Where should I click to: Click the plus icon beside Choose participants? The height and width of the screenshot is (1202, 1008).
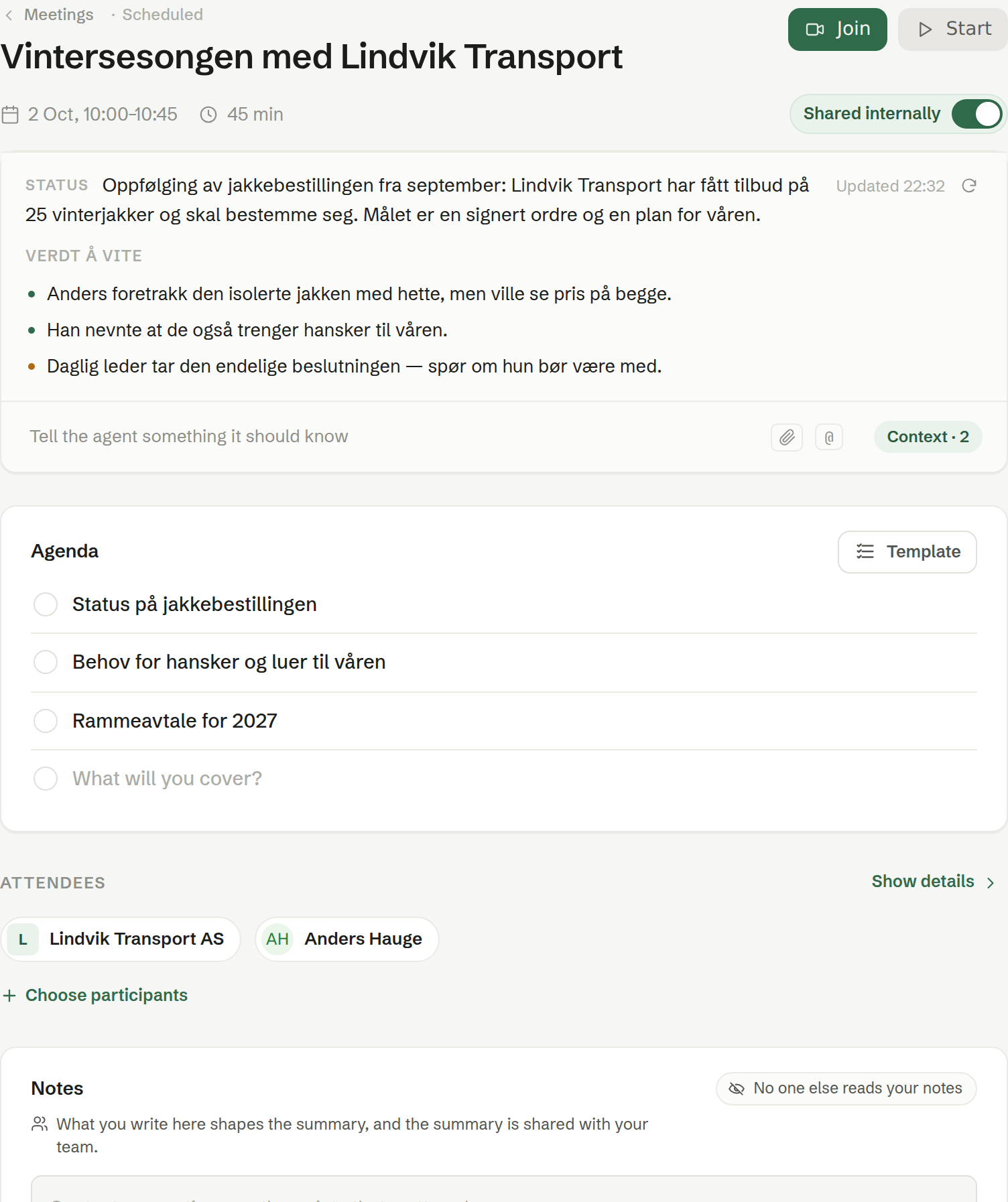coord(9,996)
